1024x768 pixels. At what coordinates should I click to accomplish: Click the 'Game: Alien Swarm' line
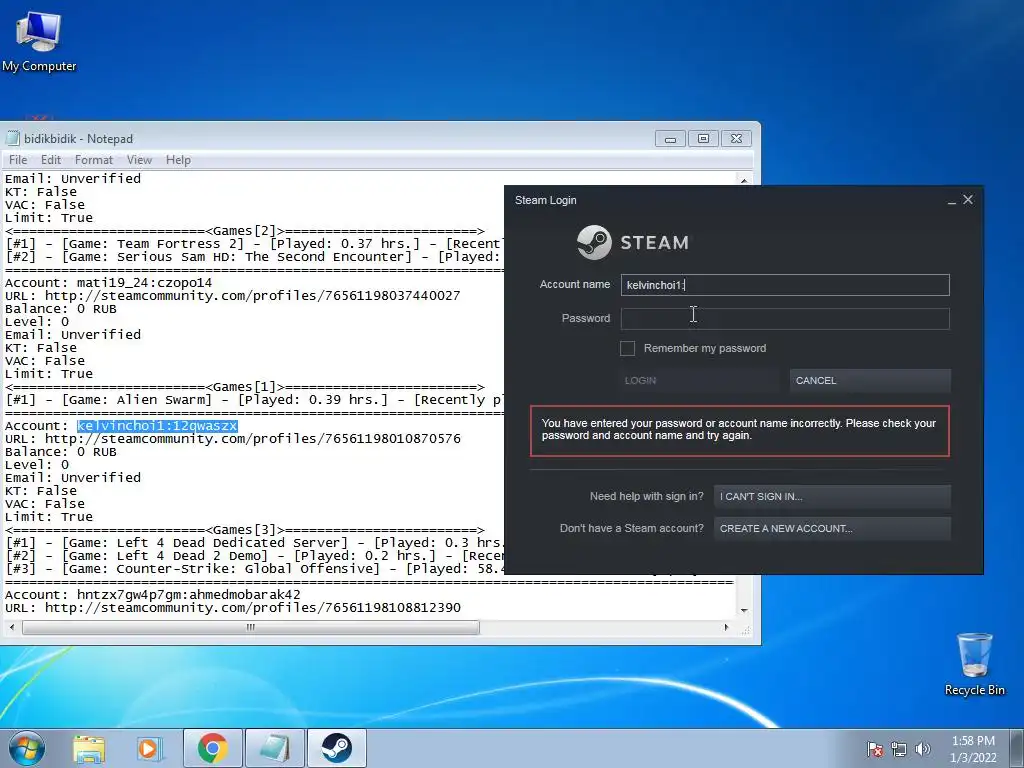coord(254,400)
